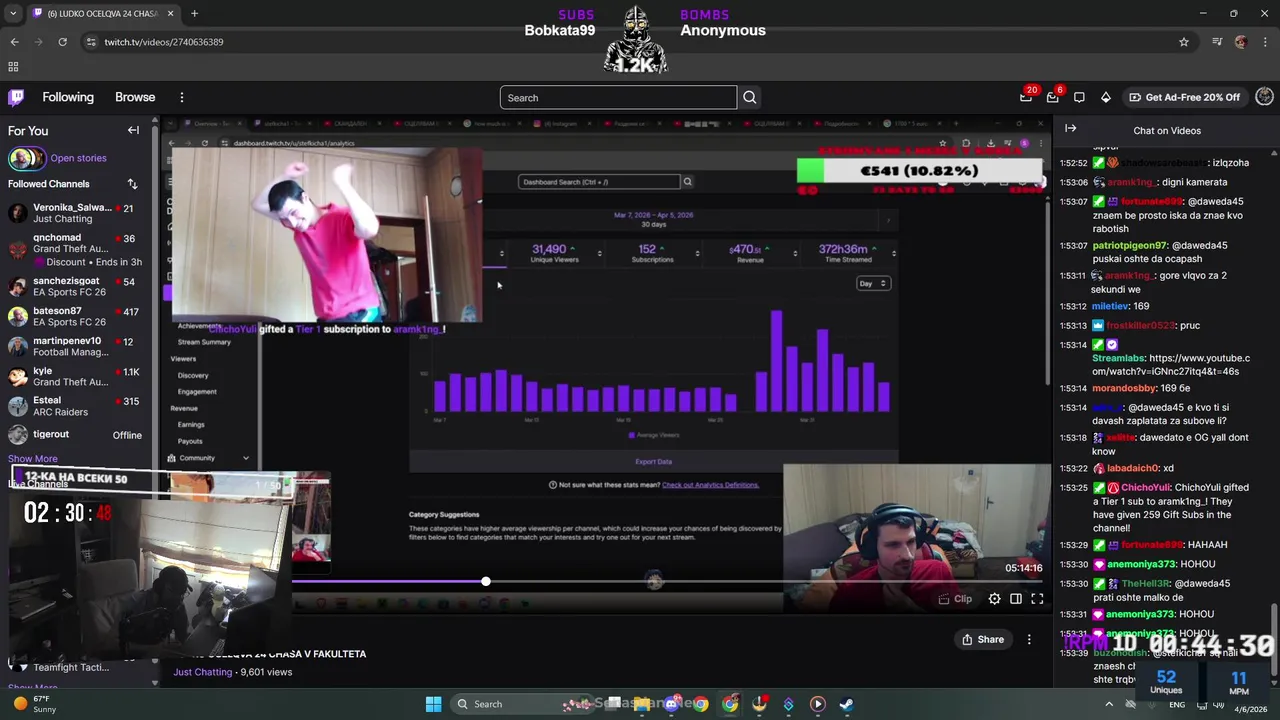Expand Show More followed channels

point(33,459)
